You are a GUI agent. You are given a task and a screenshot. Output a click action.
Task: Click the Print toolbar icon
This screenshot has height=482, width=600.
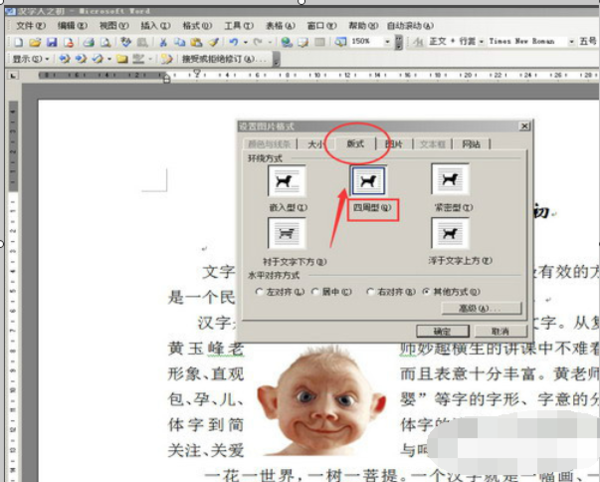(89, 42)
